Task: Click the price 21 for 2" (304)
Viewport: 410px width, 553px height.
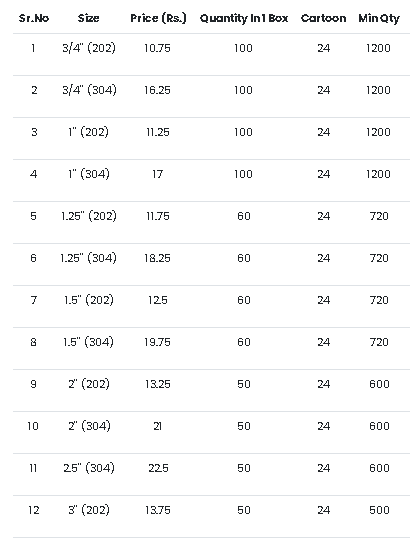Action: [x=158, y=426]
